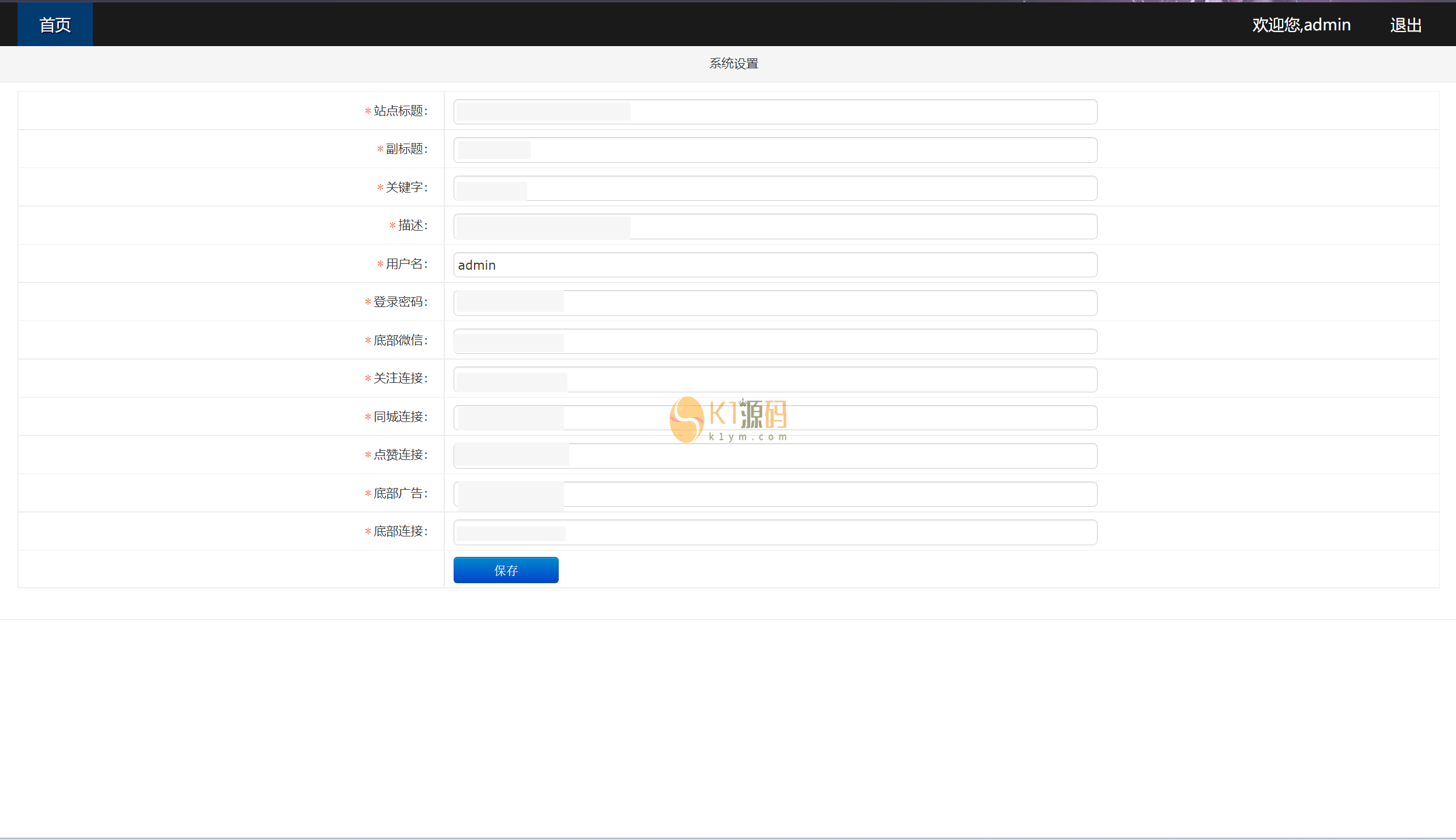Click the 系统设置 page heading
The image size is (1456, 840).
pyautogui.click(x=733, y=64)
